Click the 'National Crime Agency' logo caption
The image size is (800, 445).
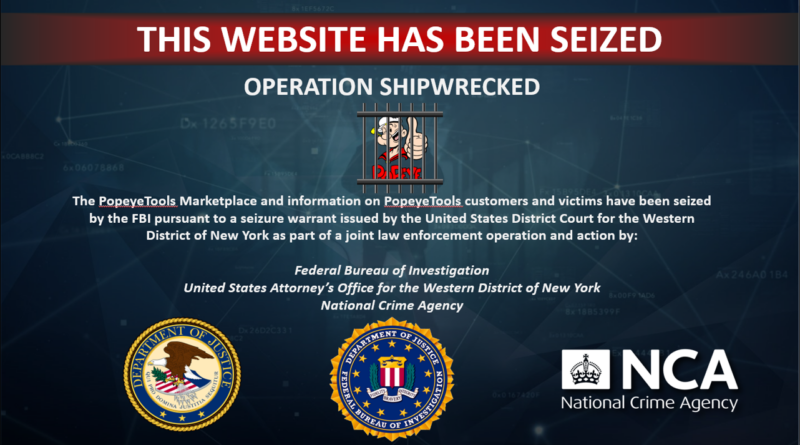pyautogui.click(x=649, y=403)
